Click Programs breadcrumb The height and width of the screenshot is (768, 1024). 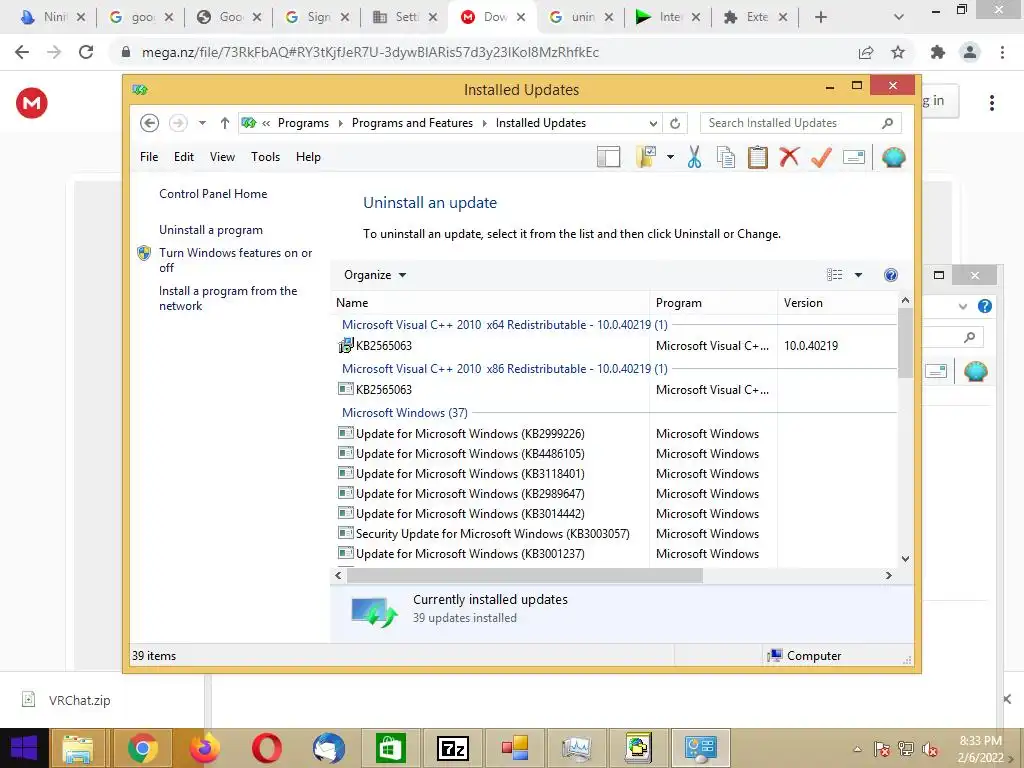click(303, 123)
